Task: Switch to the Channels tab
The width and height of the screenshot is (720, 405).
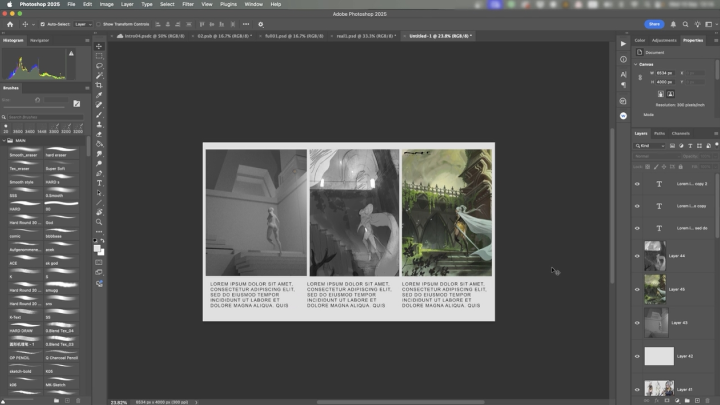Action: pyautogui.click(x=680, y=133)
